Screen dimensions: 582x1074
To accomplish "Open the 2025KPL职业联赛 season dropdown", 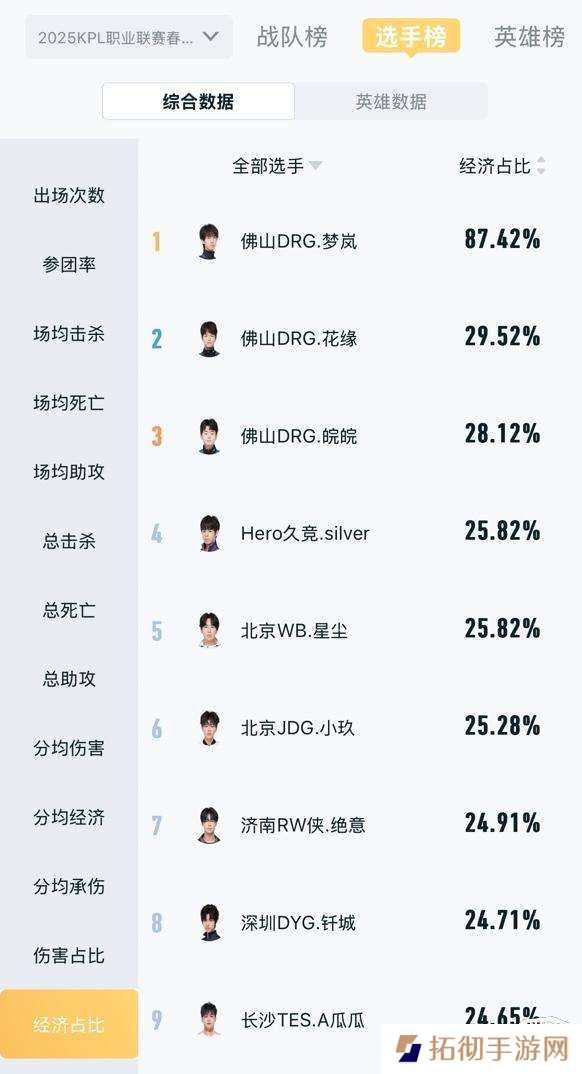I will pos(129,37).
